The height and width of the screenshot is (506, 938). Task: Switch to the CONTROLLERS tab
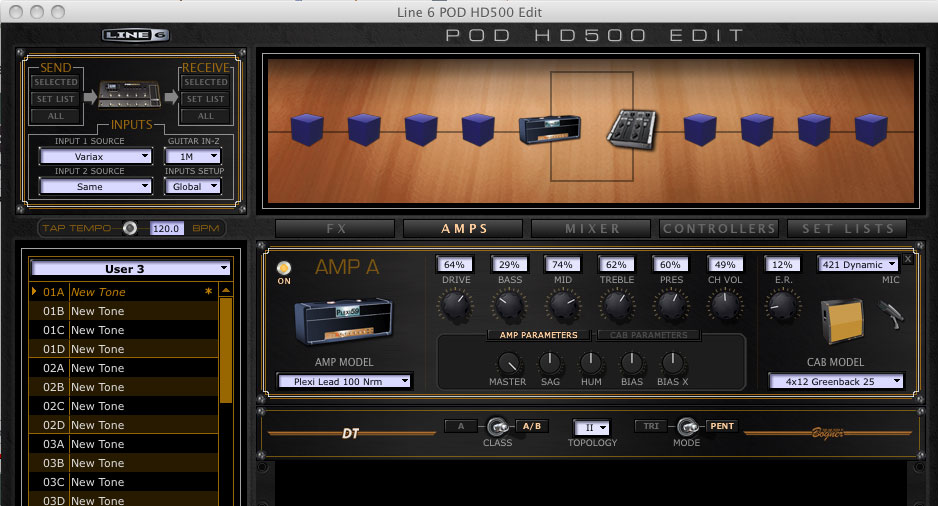[719, 228]
